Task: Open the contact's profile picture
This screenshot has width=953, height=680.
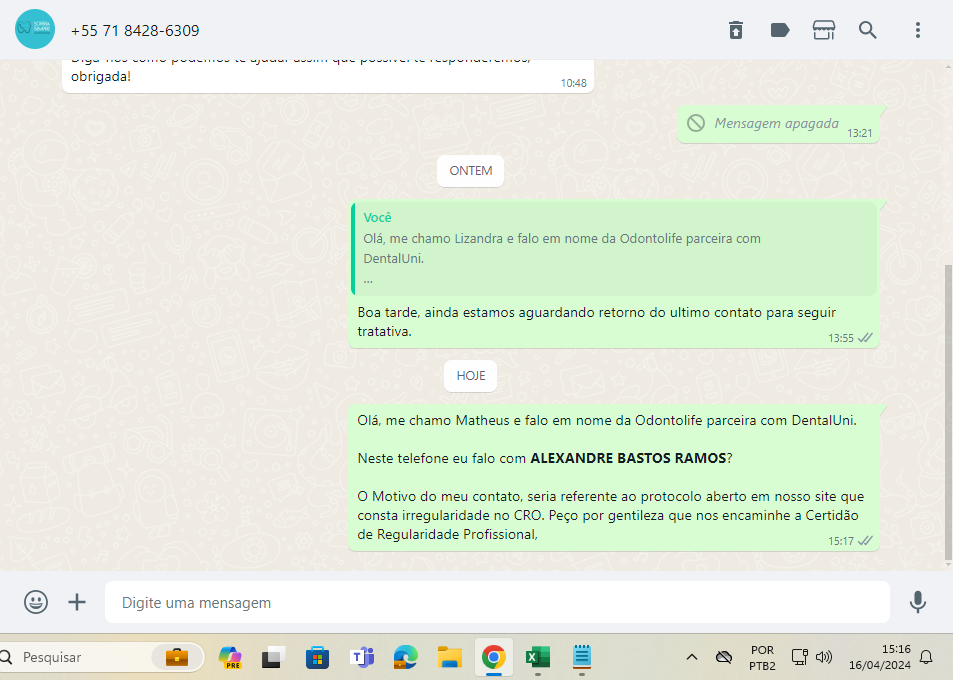Action: pyautogui.click(x=35, y=29)
